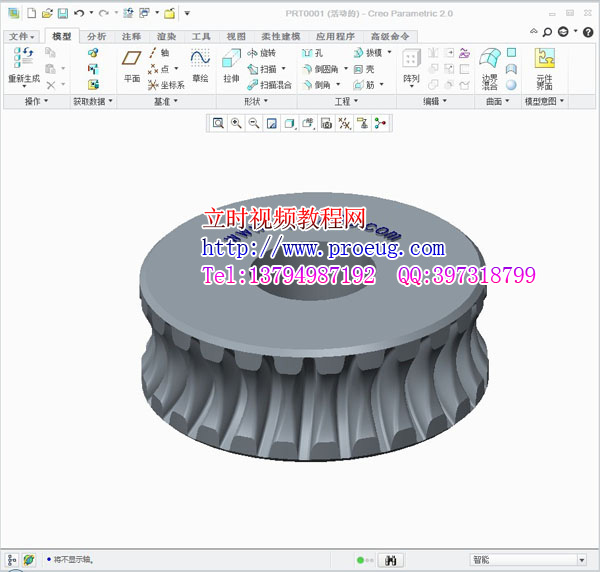The width and height of the screenshot is (600, 572).
Task: Select the 坐标系 (Coordinate System) tool
Action: [x=166, y=85]
